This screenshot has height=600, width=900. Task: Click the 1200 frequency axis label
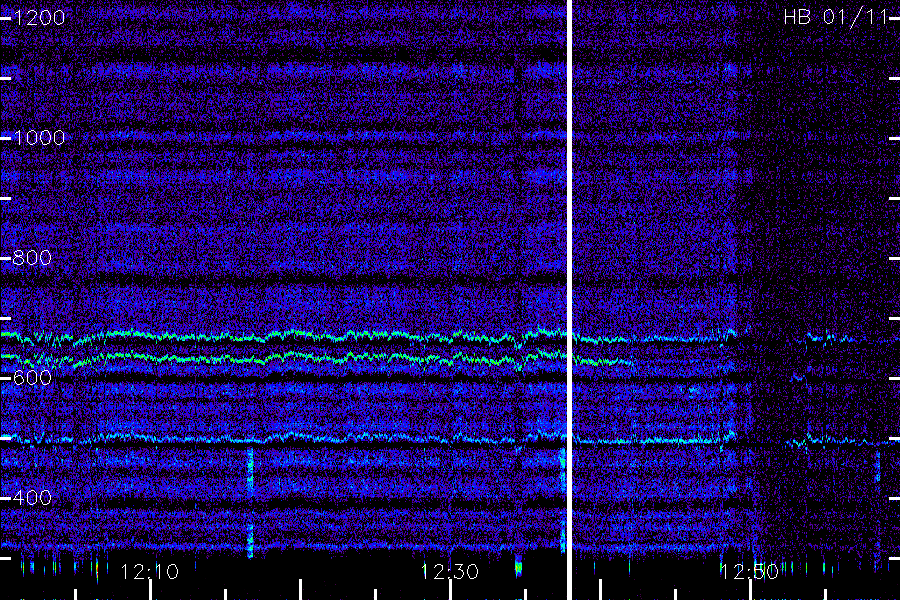tap(39, 18)
